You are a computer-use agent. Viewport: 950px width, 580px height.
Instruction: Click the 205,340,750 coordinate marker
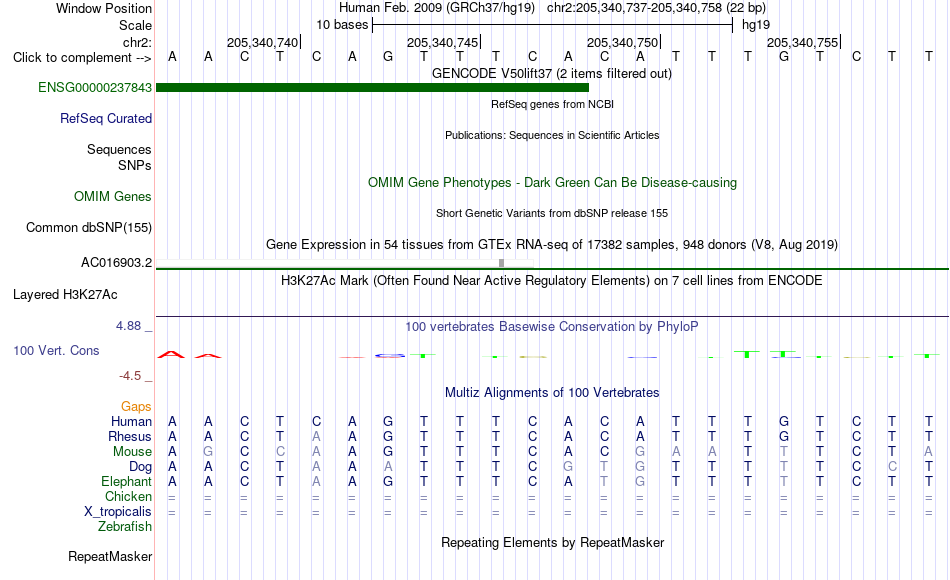[623, 42]
